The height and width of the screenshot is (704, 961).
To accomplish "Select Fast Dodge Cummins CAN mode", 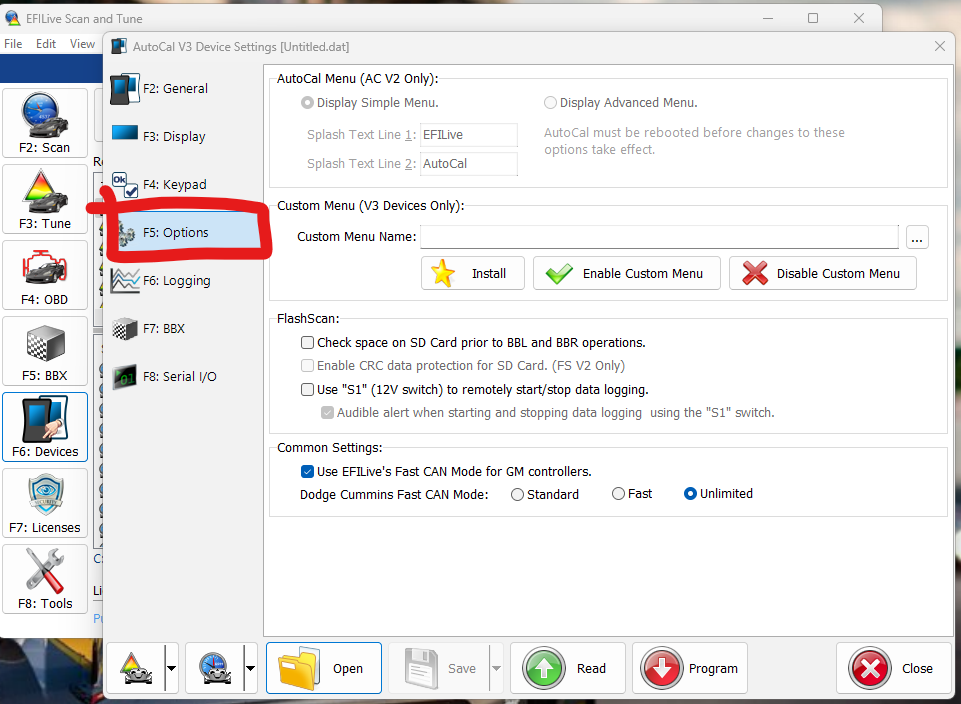I will click(618, 494).
